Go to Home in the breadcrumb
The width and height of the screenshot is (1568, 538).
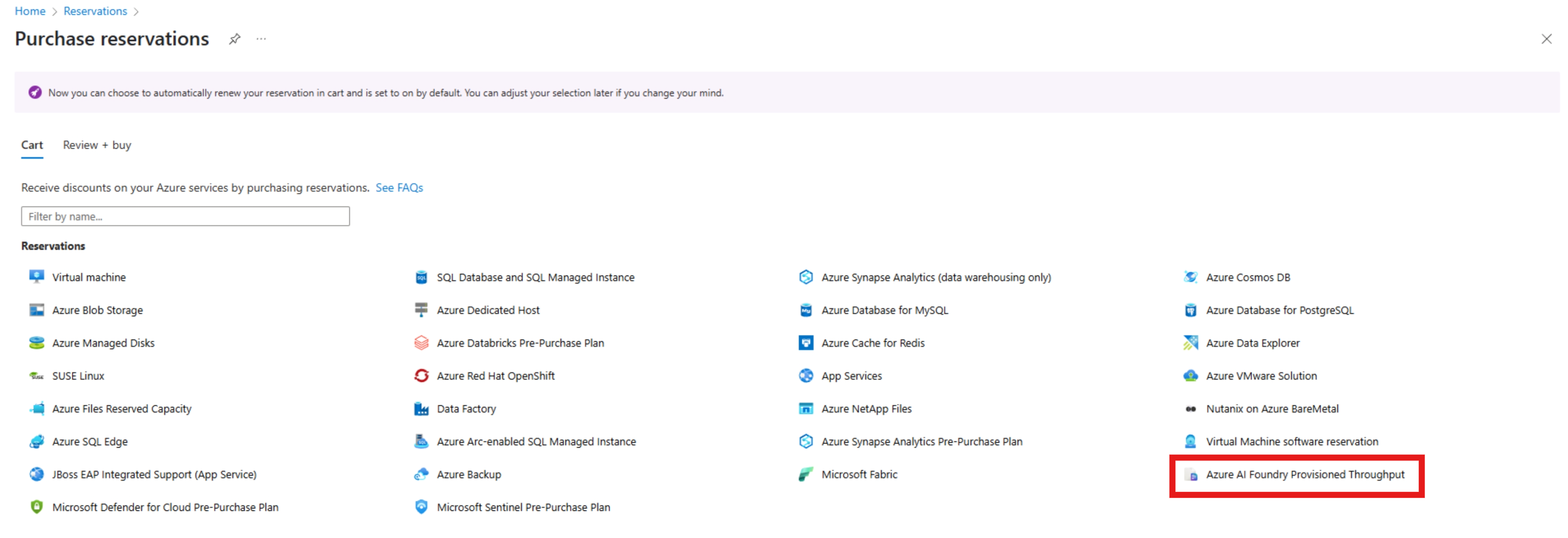click(x=30, y=11)
